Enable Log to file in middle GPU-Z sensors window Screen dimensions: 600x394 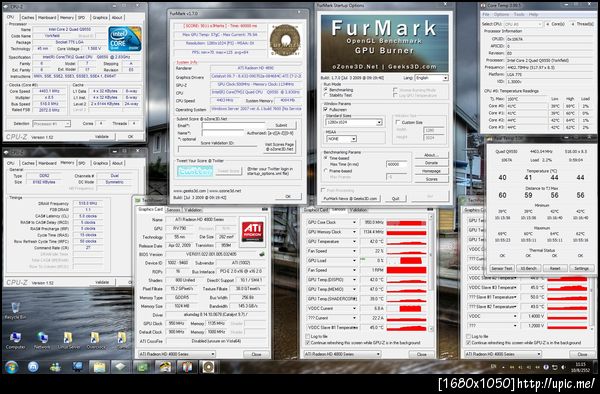(x=308, y=336)
